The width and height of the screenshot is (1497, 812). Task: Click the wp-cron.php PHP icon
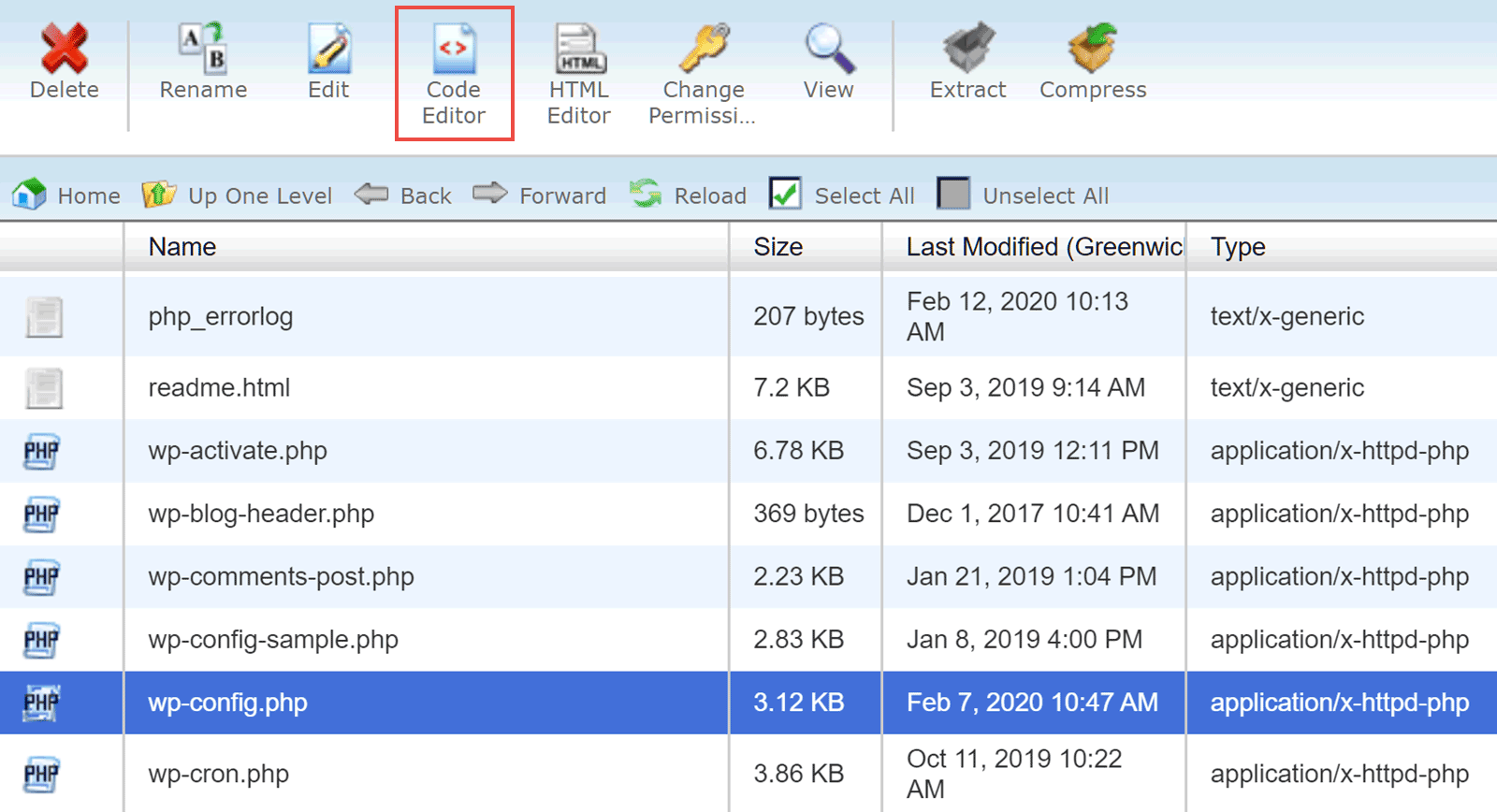pos(42,774)
